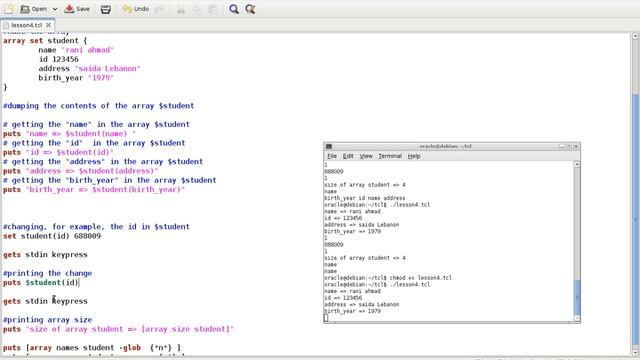The height and width of the screenshot is (360, 640).
Task: Click the line 'puts "address => $student(address)"'
Action: click(x=80, y=171)
